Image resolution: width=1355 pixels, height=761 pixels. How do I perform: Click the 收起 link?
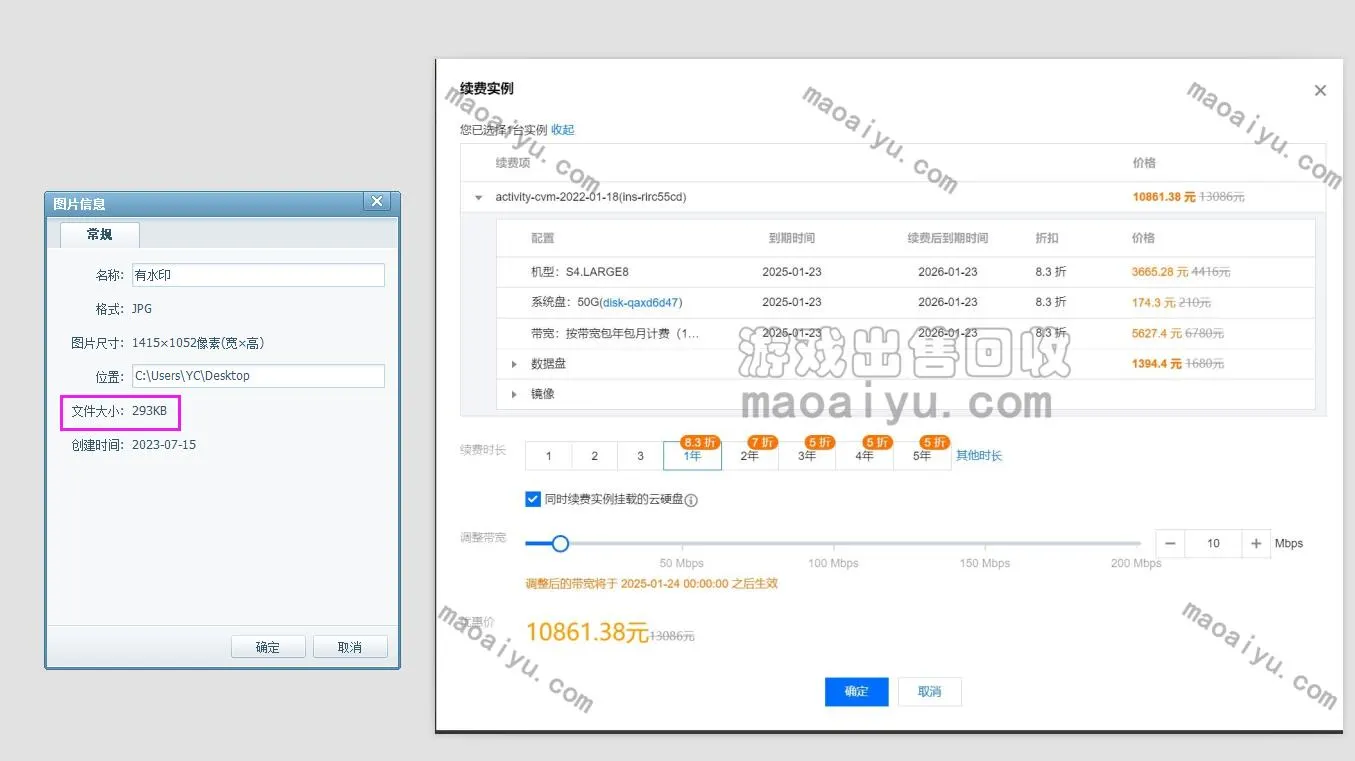[x=563, y=130]
